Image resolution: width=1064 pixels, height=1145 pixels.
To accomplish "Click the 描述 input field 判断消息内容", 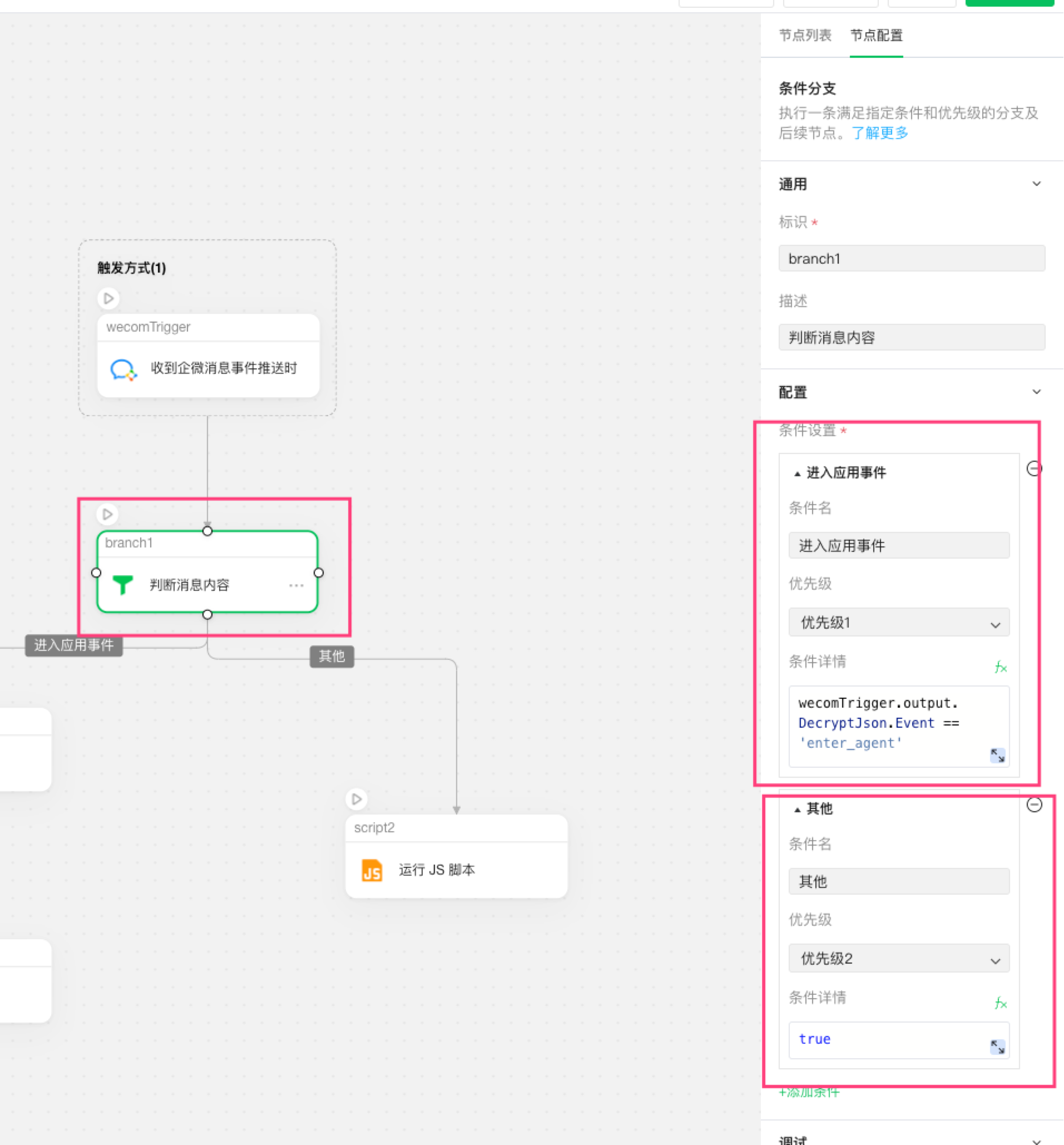I will (912, 338).
